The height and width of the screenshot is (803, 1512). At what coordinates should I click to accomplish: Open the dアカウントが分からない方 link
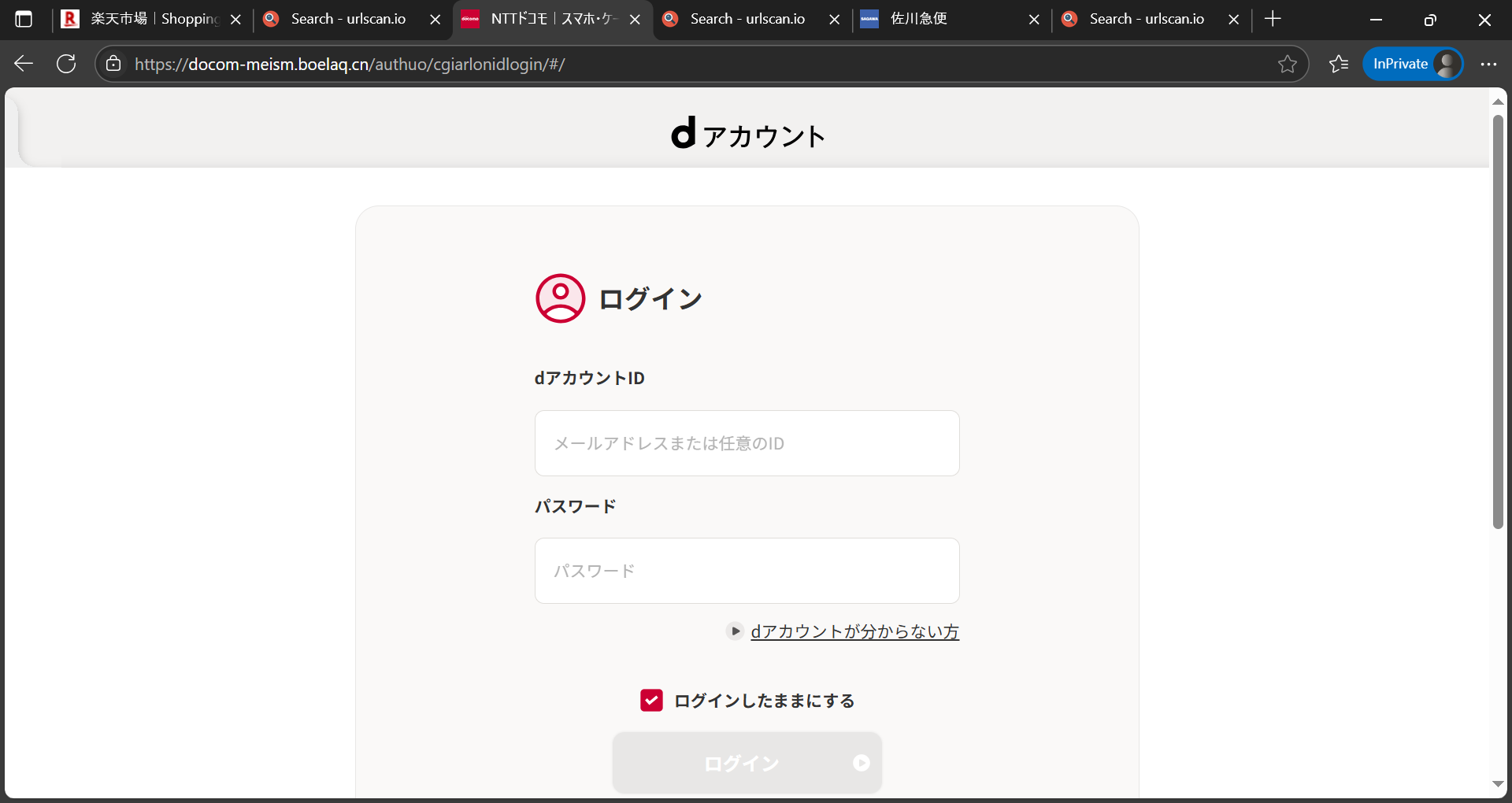(x=855, y=631)
